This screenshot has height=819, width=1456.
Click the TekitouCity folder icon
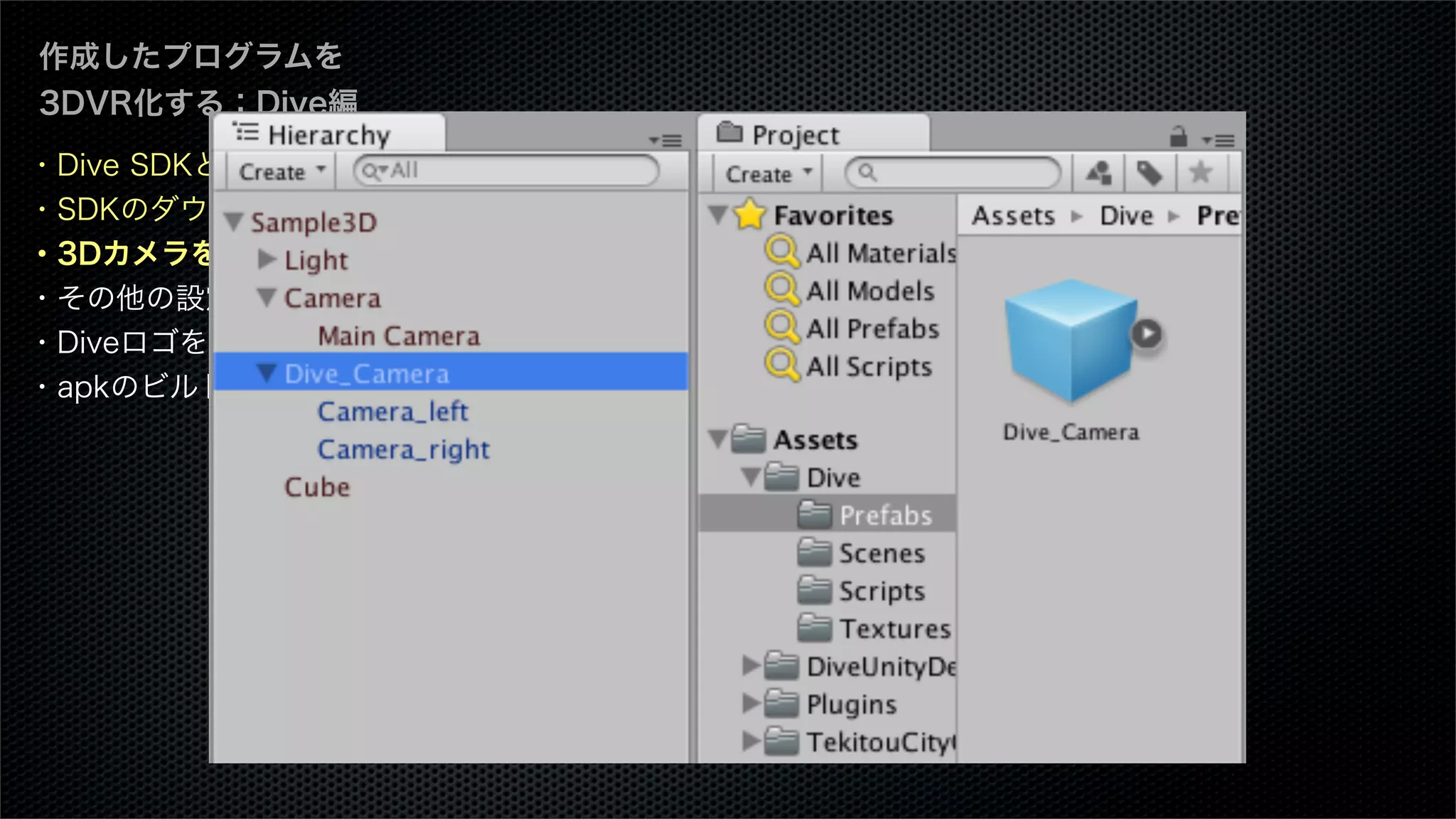click(x=781, y=741)
